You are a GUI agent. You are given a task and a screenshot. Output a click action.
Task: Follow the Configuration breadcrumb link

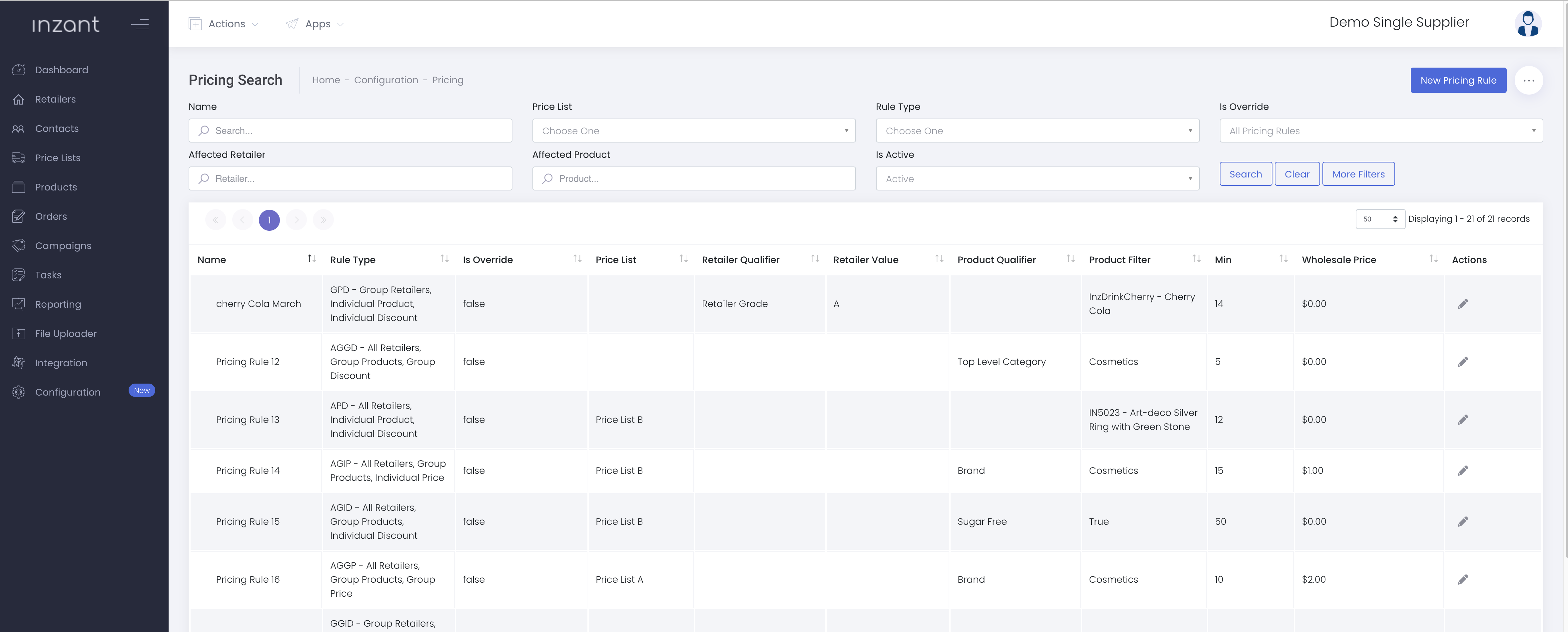[386, 80]
